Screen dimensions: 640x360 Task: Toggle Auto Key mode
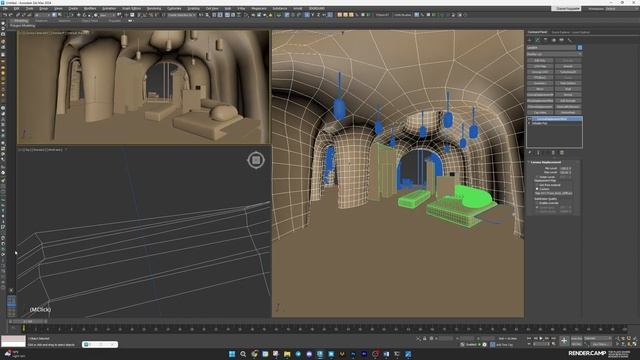pyautogui.click(x=577, y=338)
